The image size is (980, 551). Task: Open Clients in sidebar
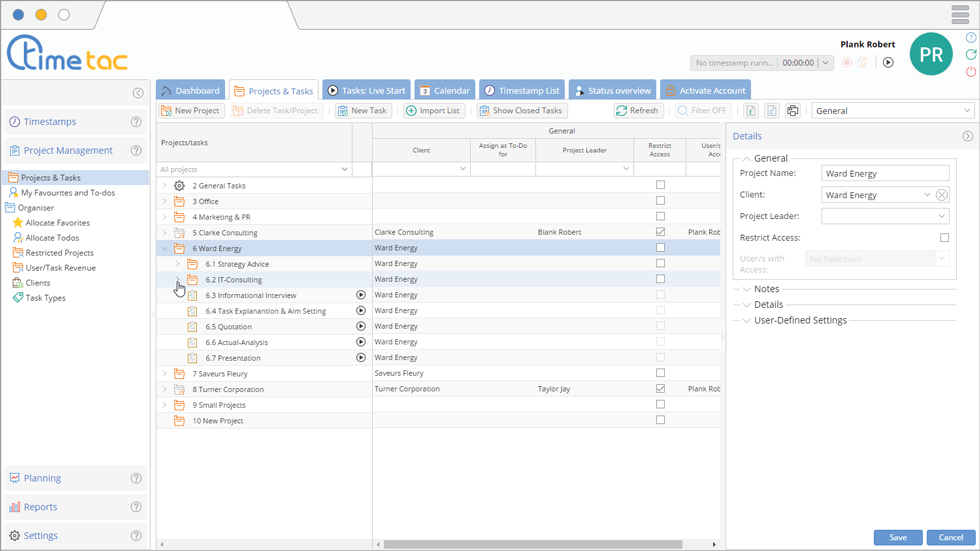31,283
